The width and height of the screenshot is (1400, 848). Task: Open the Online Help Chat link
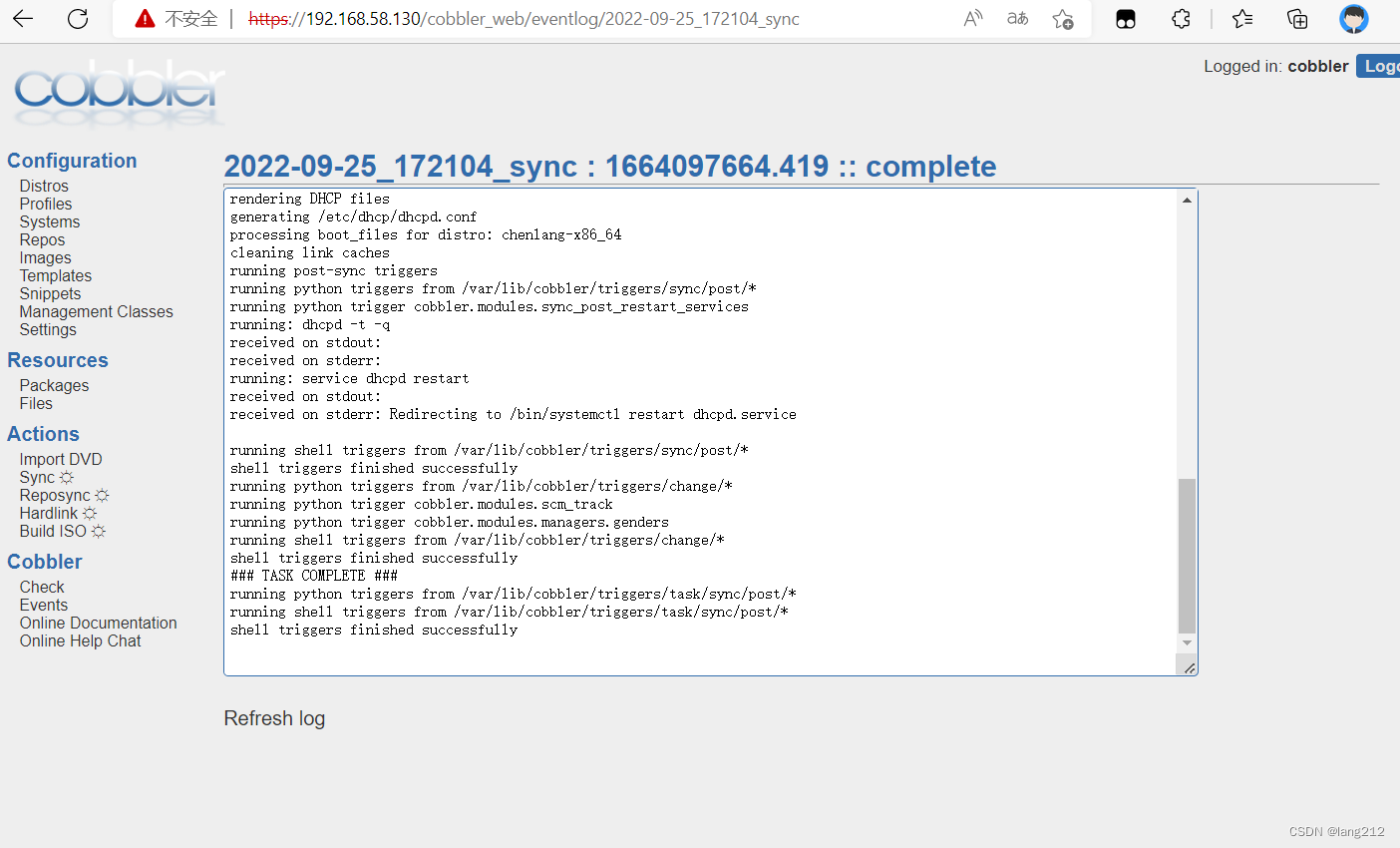pos(80,640)
